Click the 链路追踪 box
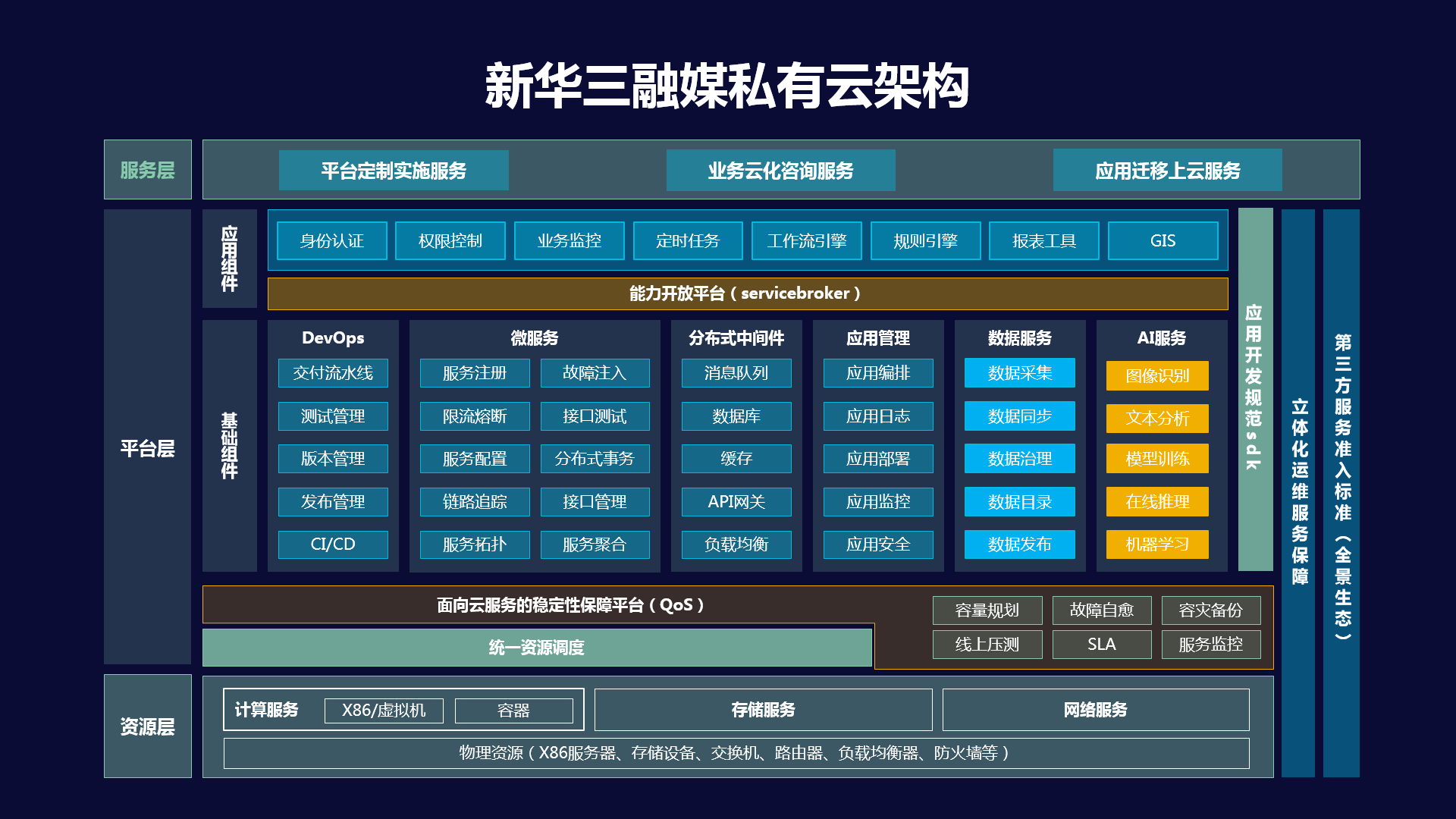Viewport: 1456px width, 819px height. tap(475, 502)
